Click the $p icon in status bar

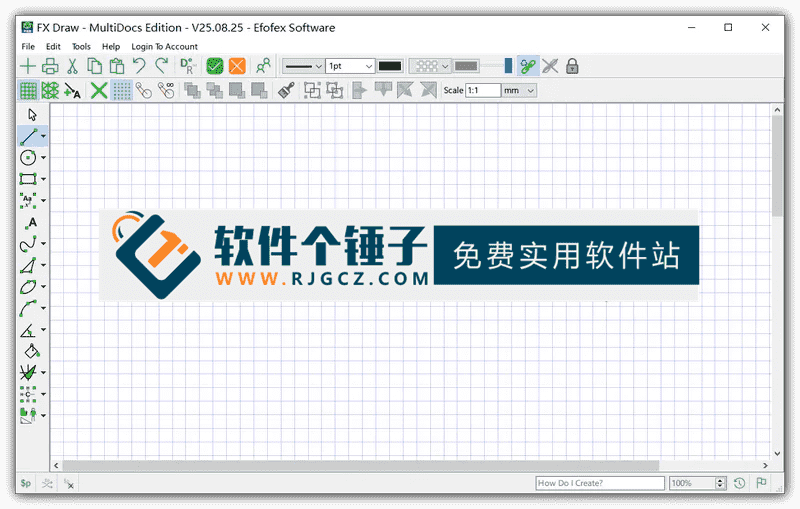(26, 483)
